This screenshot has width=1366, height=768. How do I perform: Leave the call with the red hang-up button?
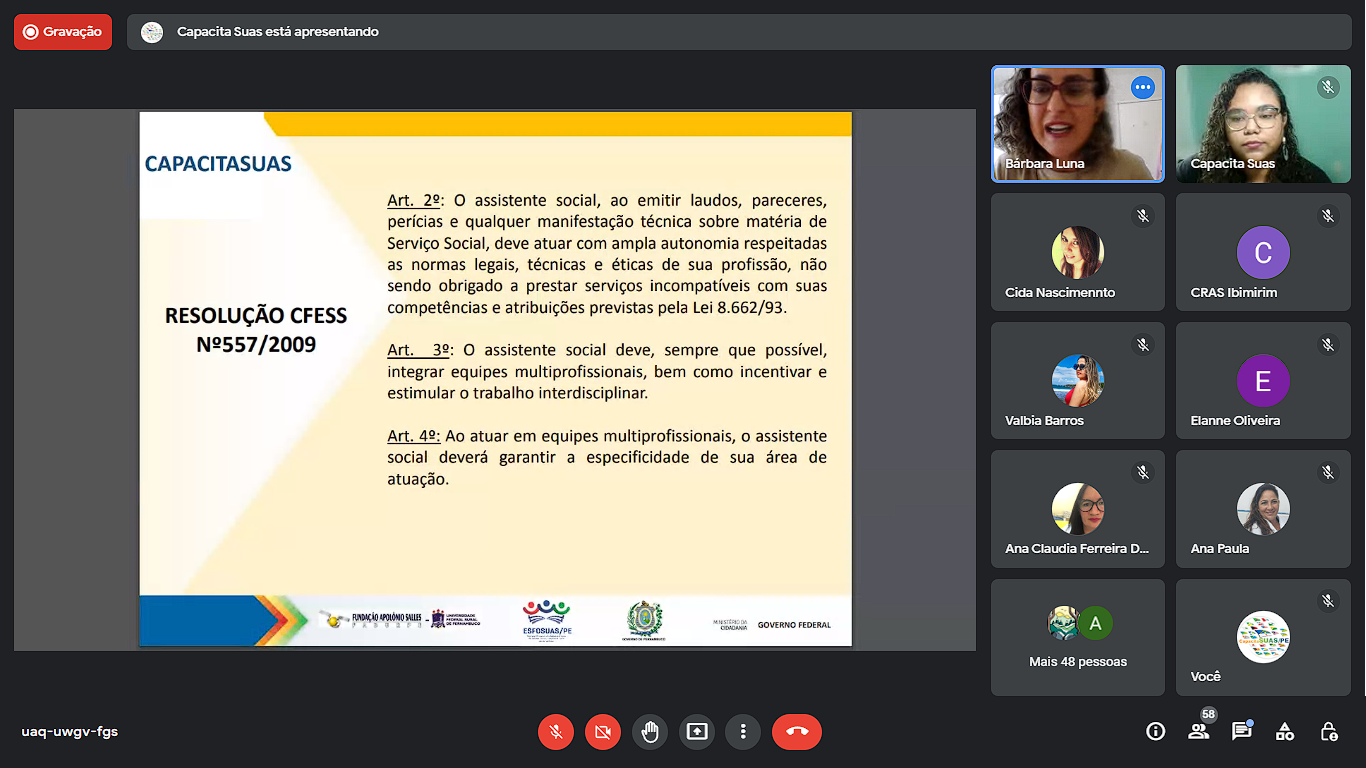coord(797,732)
